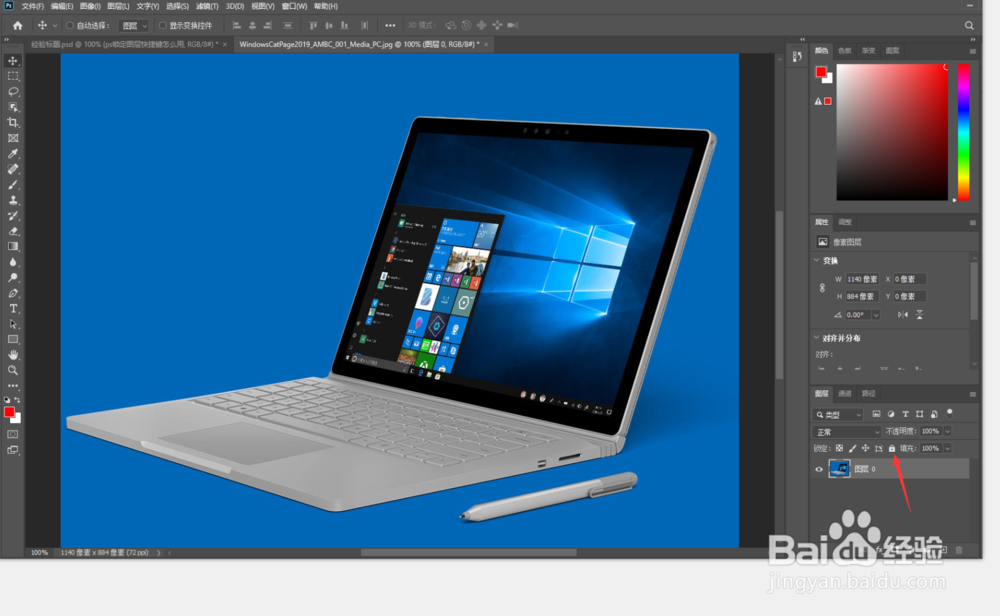The image size is (1000, 616).
Task: Switch to the 通道 channels tab
Action: click(x=844, y=393)
